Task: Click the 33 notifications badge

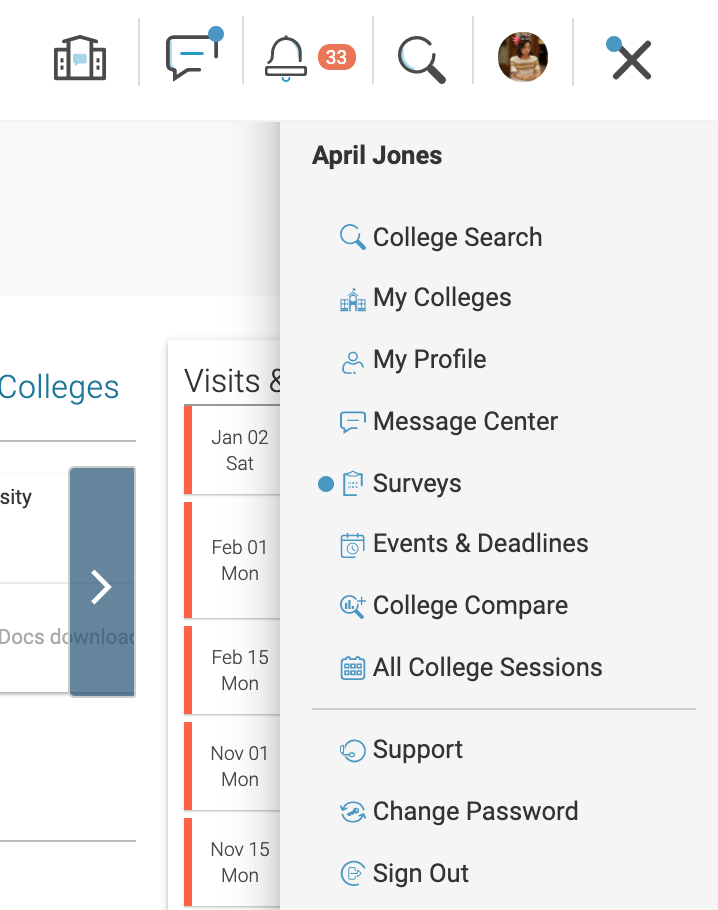Action: (x=337, y=57)
